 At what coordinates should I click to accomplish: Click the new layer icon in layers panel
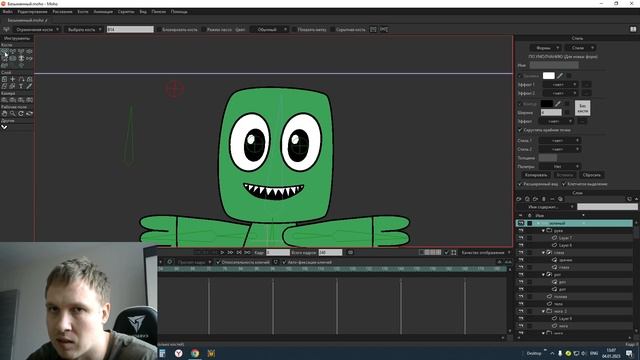coord(519,199)
